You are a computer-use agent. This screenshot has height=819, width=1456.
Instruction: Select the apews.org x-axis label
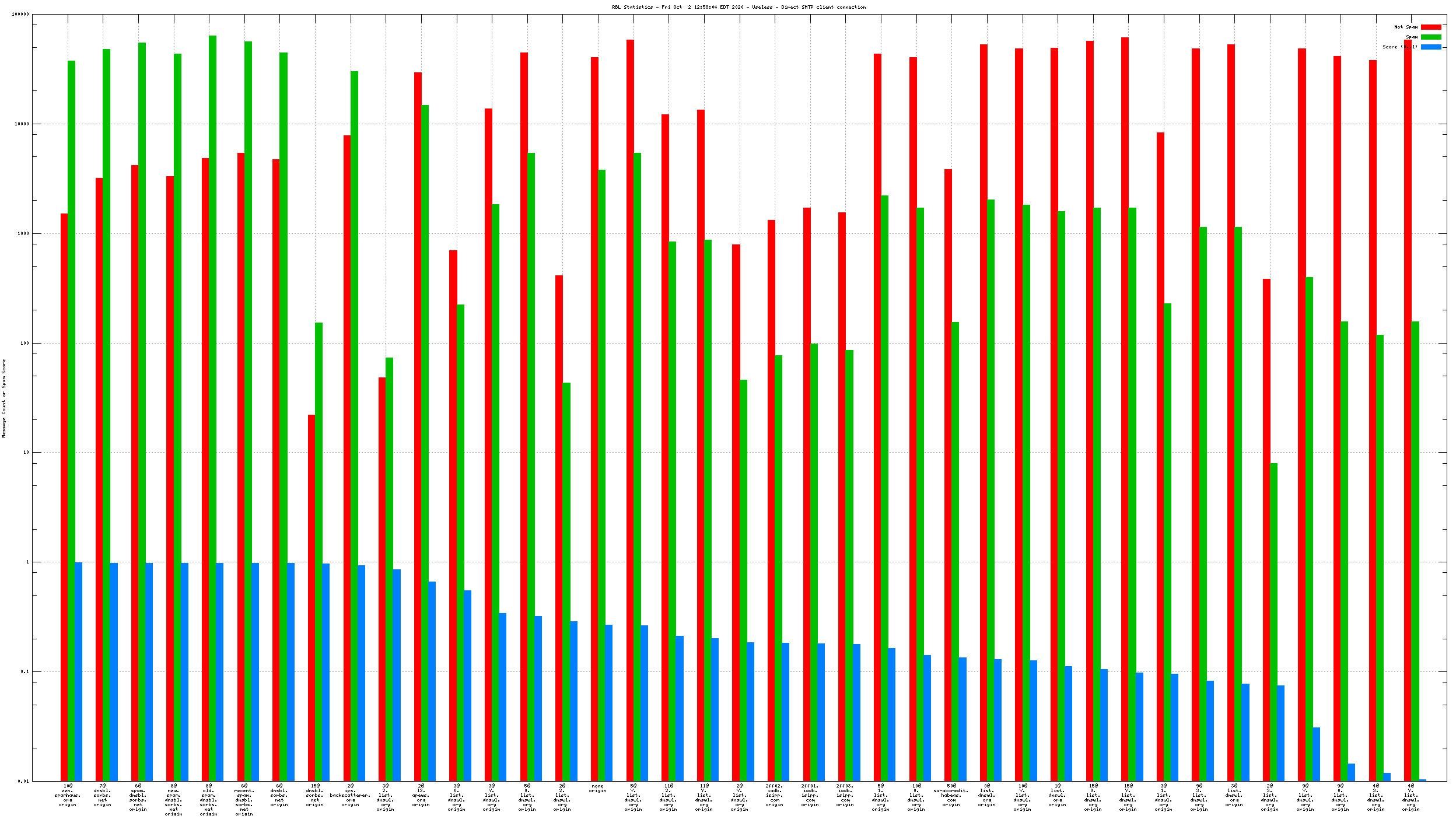[x=421, y=796]
